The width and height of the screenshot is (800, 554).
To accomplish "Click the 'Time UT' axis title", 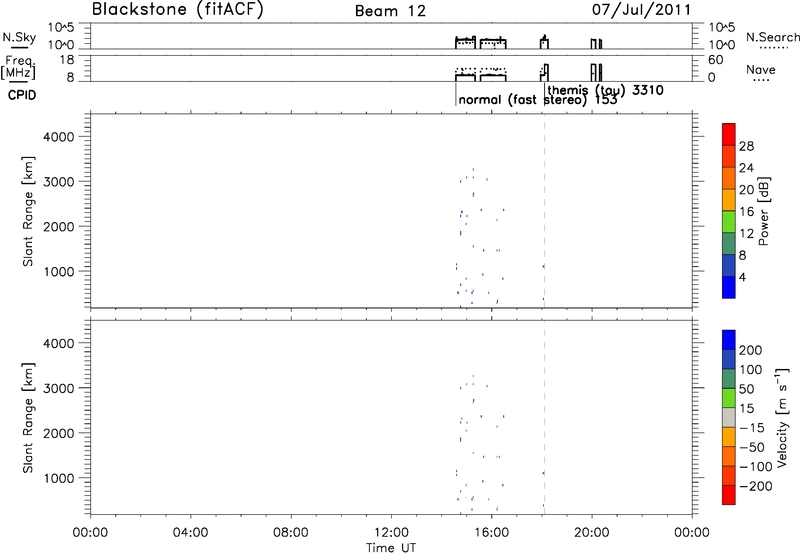I will pyautogui.click(x=391, y=548).
